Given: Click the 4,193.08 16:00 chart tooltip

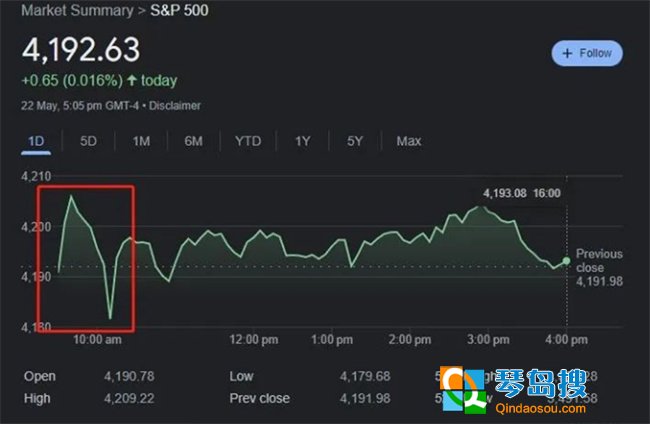Looking at the screenshot, I should point(521,193).
